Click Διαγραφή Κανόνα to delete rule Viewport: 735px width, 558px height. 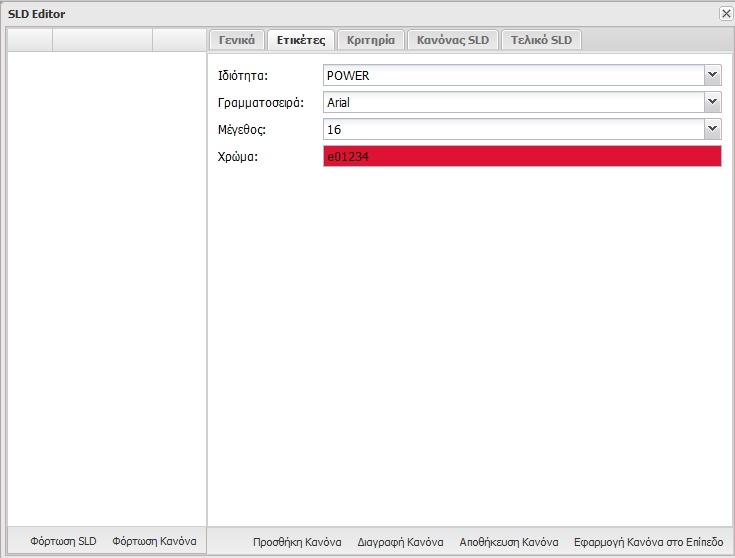pyautogui.click(x=400, y=542)
